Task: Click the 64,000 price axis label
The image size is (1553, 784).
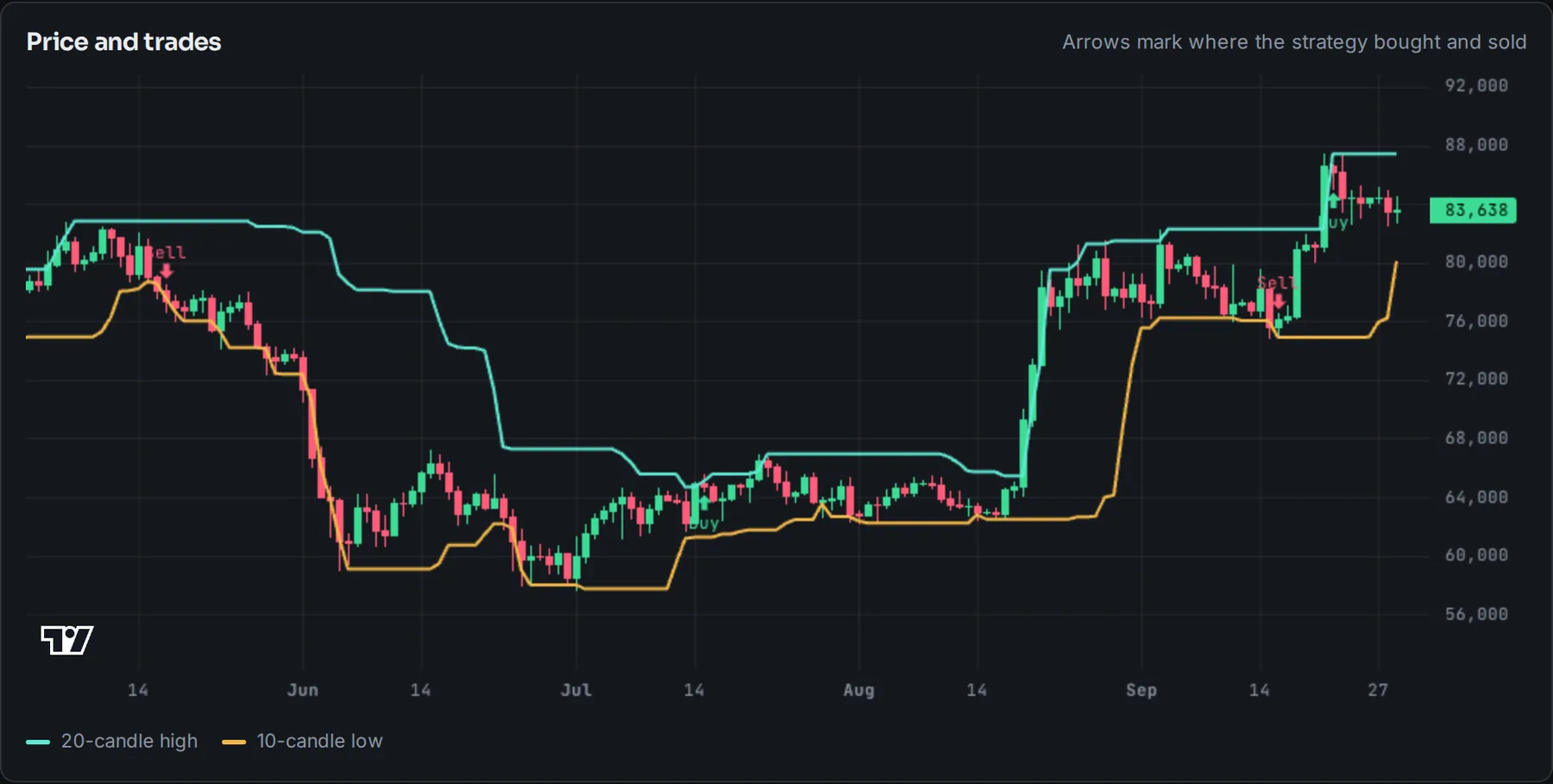Action: click(x=1476, y=497)
